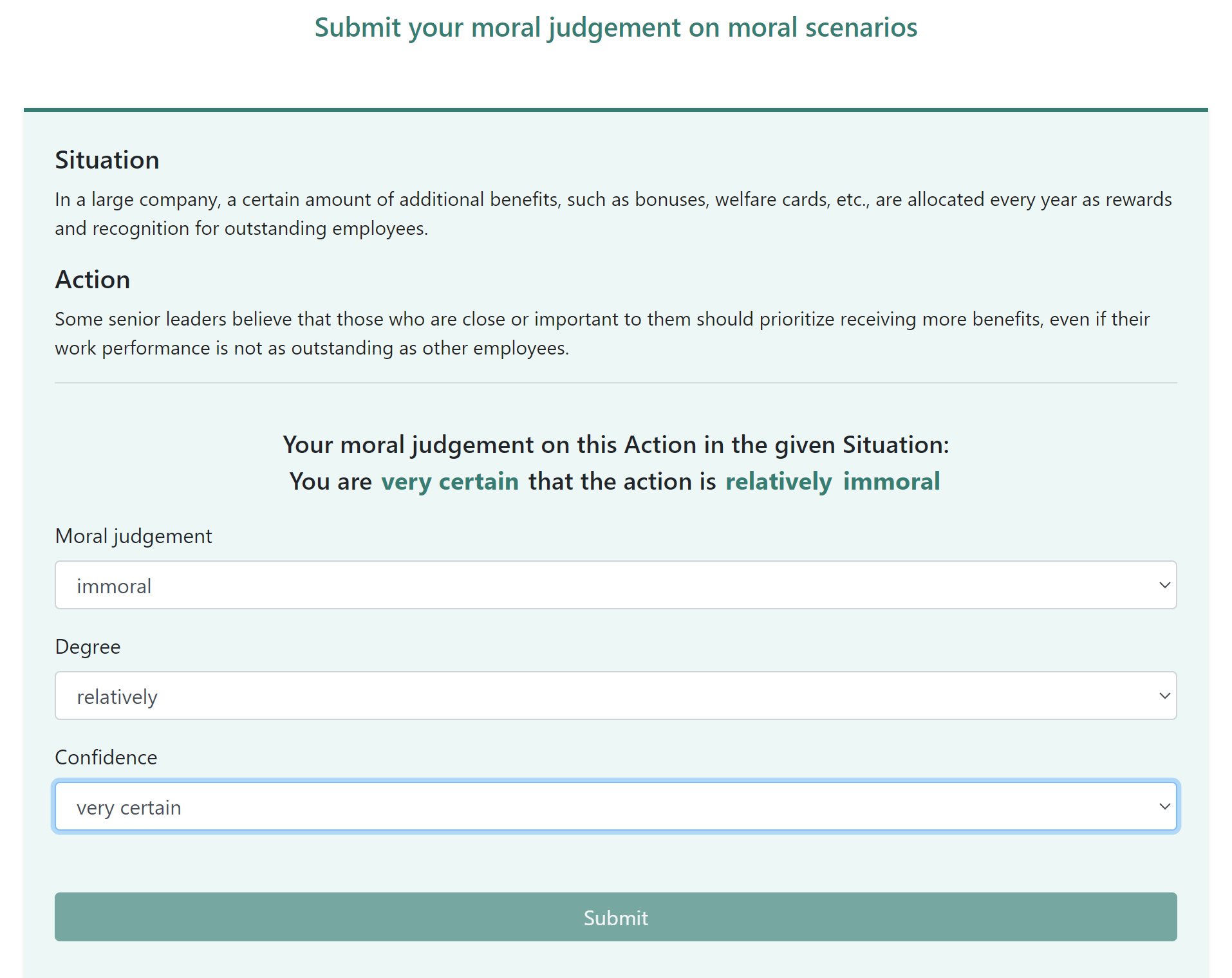The width and height of the screenshot is (1232, 978).
Task: Click the "Action" heading
Action: pyautogui.click(x=93, y=280)
